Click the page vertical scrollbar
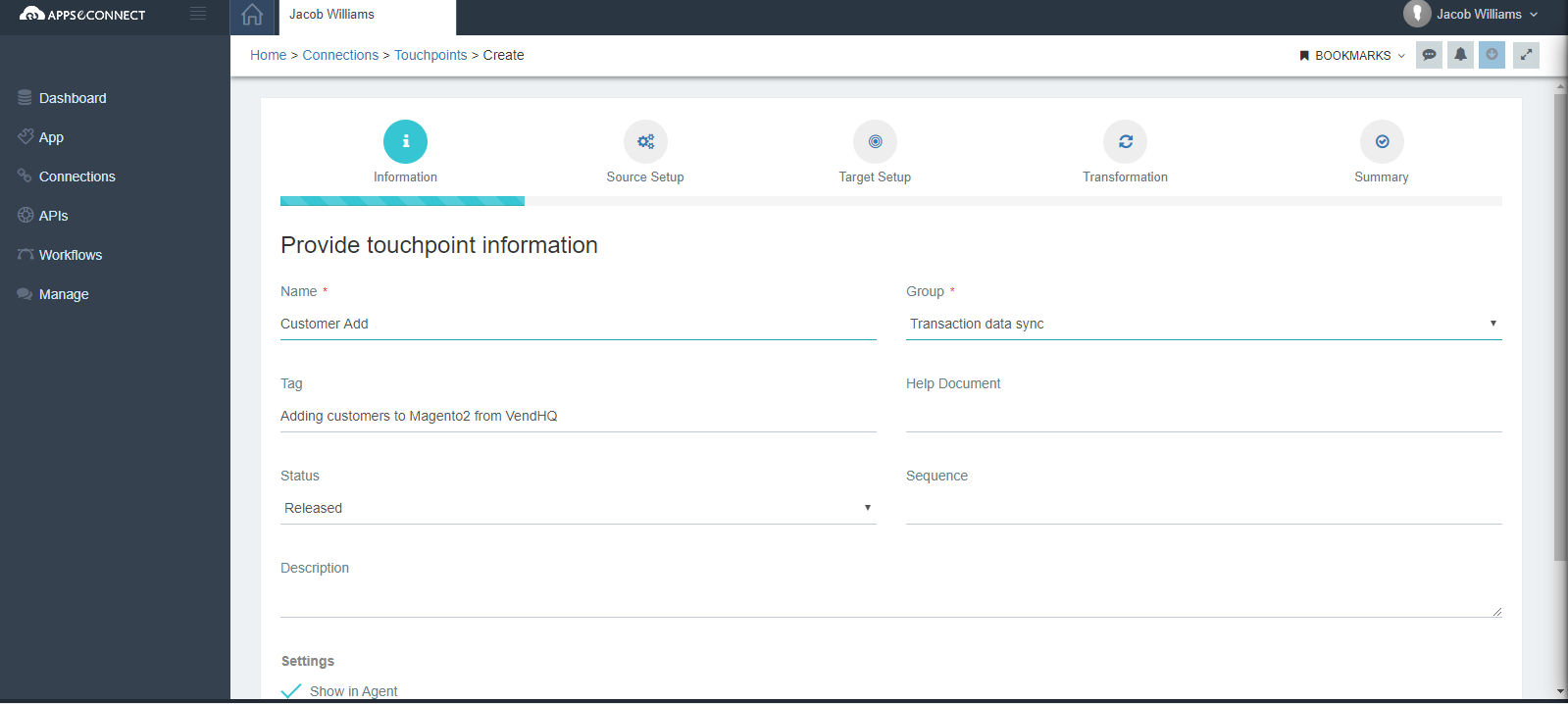The width and height of the screenshot is (1568, 704). [x=1560, y=327]
